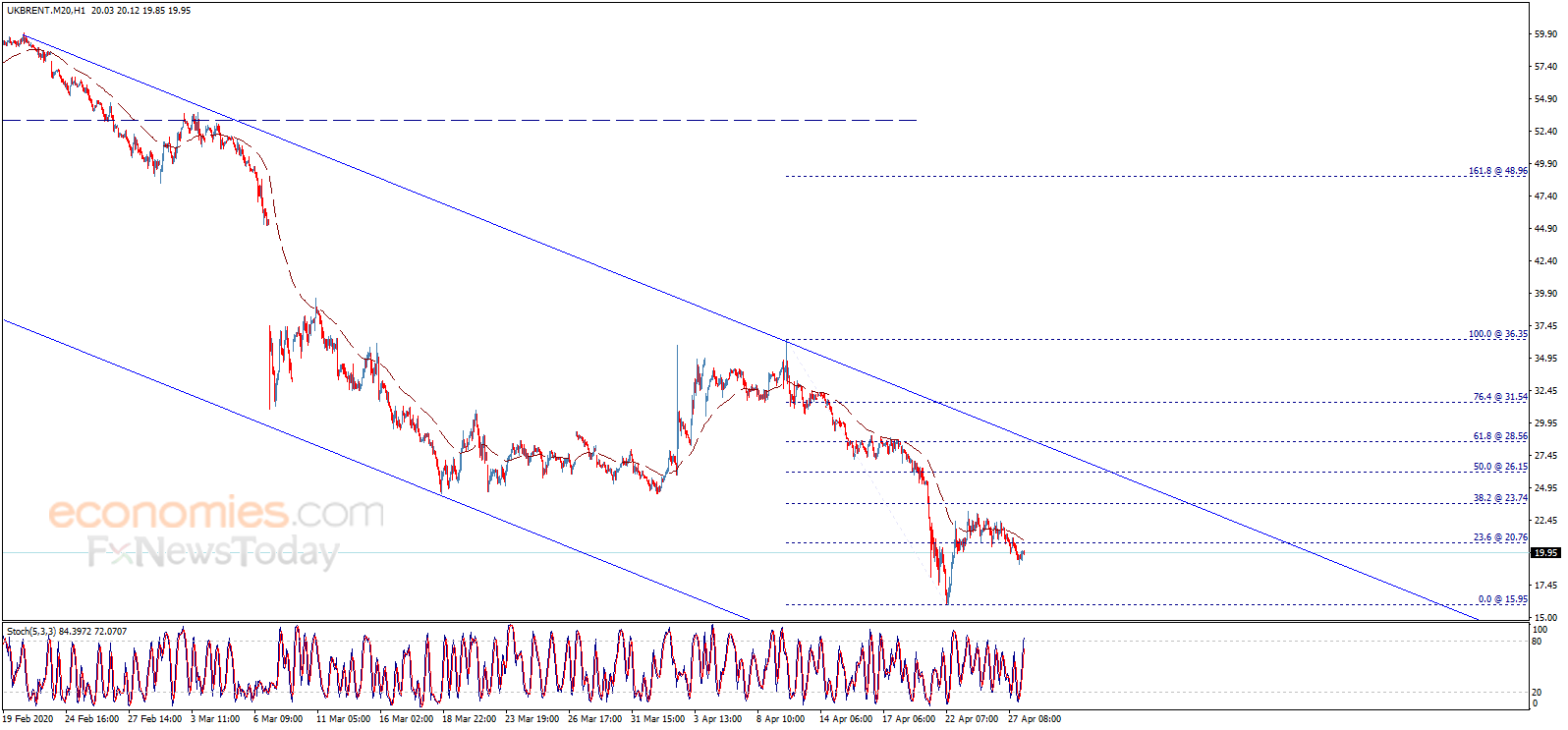Select the 14 Apr 06:00 time label
This screenshot has width=1568, height=730.
846,719
